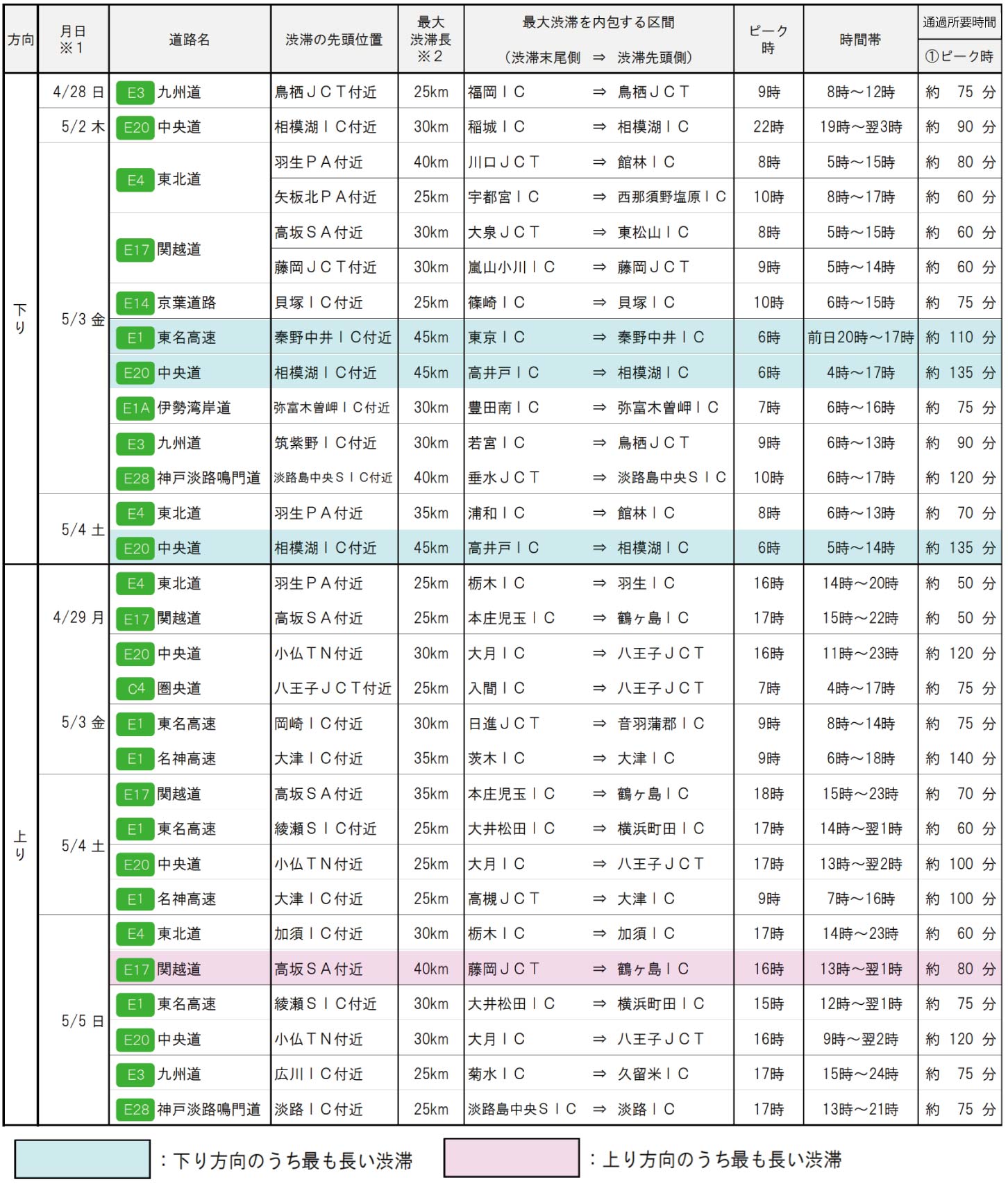Click the E28 badge in the 淡路IC付近 row
Screen dimensions: 1008x1191
coord(135,1110)
